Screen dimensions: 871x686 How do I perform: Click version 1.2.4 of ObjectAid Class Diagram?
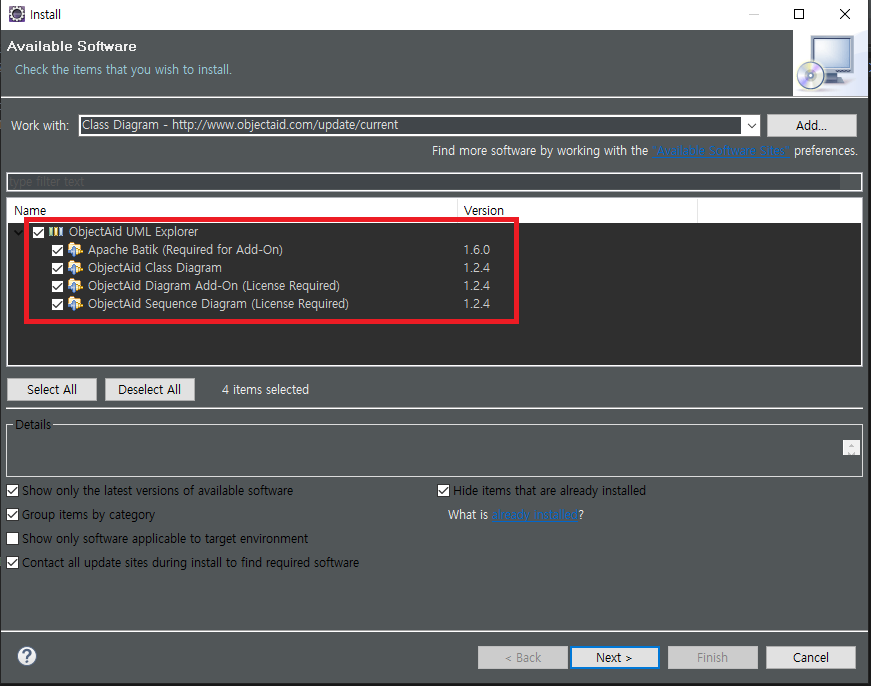click(477, 268)
